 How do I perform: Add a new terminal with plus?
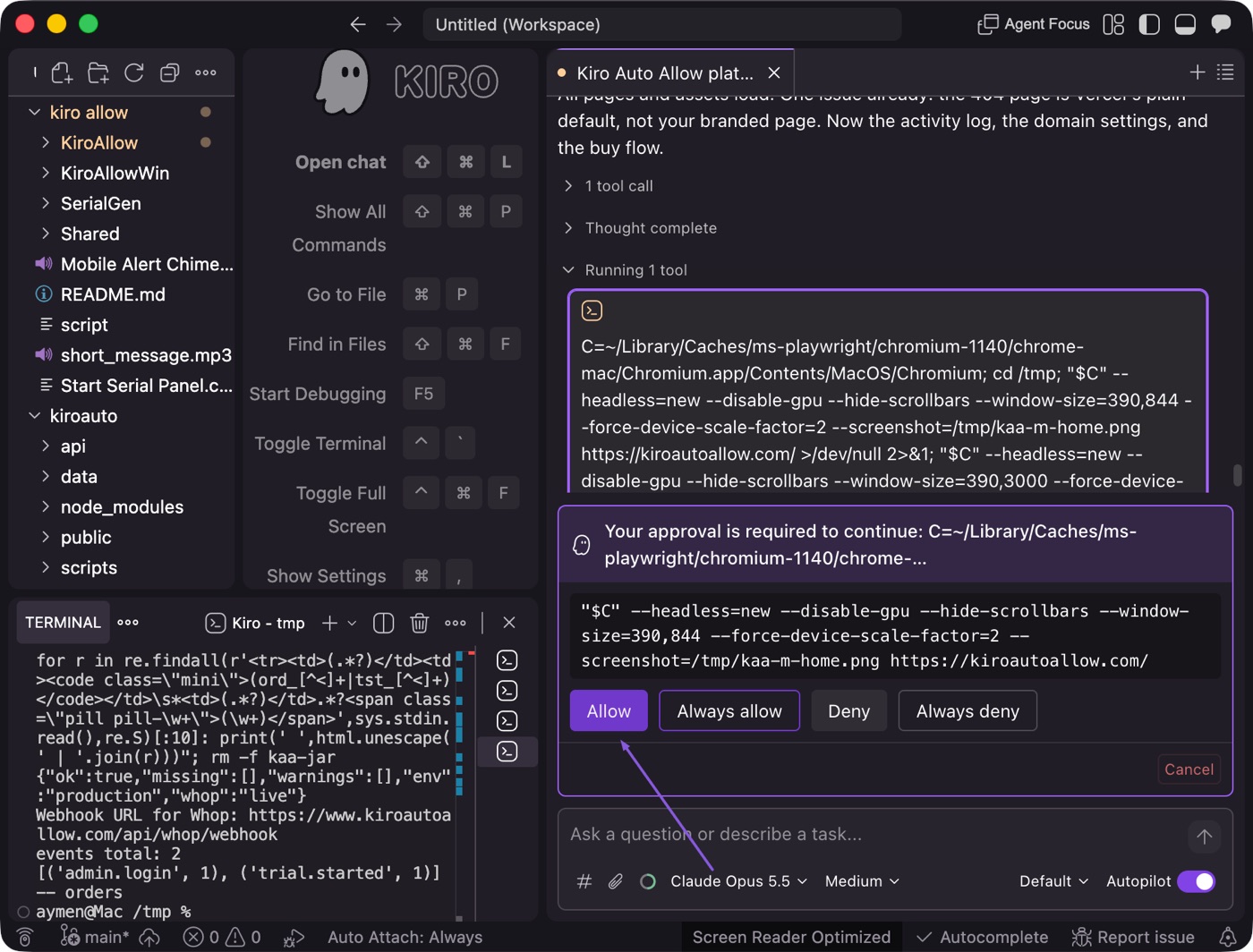[329, 623]
